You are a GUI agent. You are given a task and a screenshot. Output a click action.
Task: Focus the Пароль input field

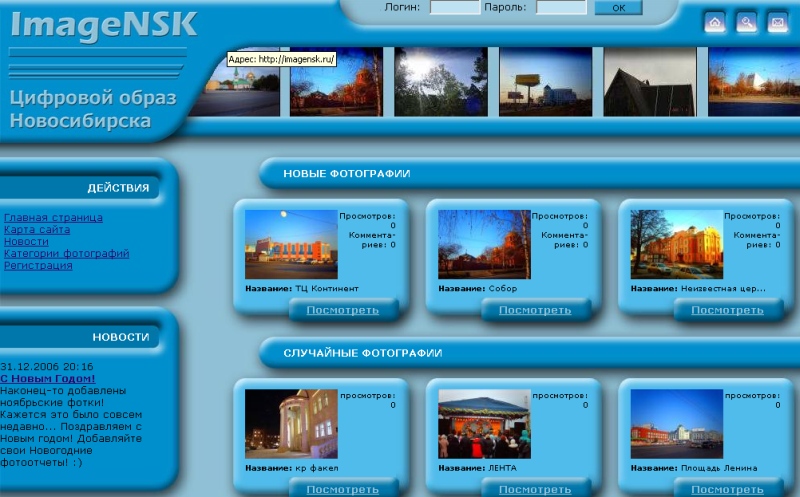click(x=561, y=7)
